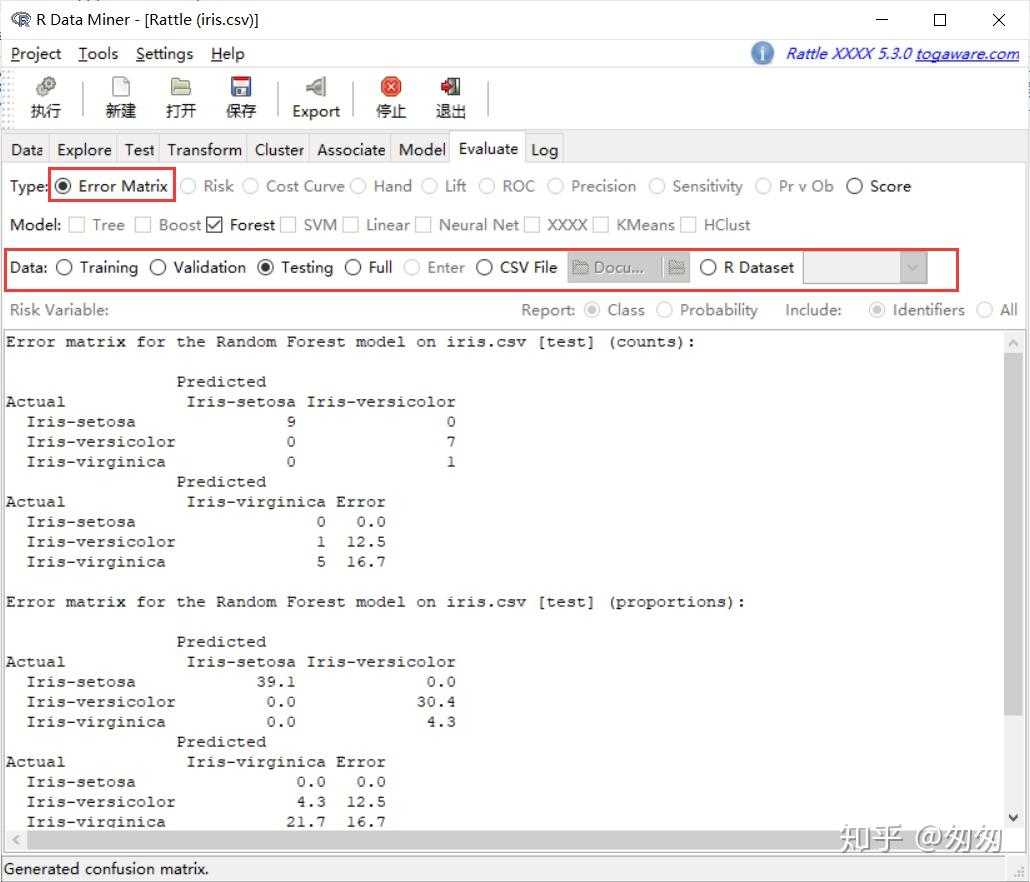The width and height of the screenshot is (1030, 882).
Task: Select CSV File data source radio
Action: click(x=484, y=267)
